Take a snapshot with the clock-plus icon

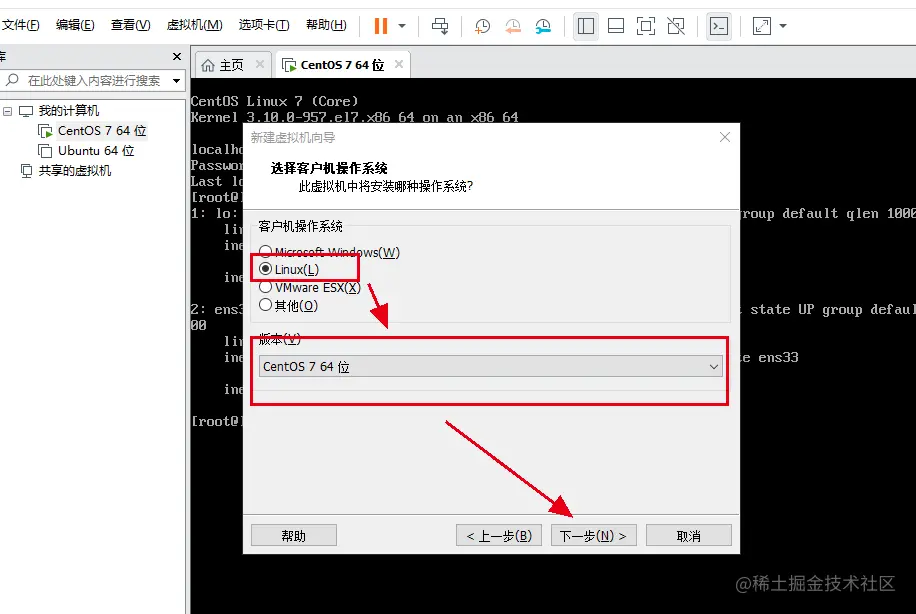click(x=483, y=26)
